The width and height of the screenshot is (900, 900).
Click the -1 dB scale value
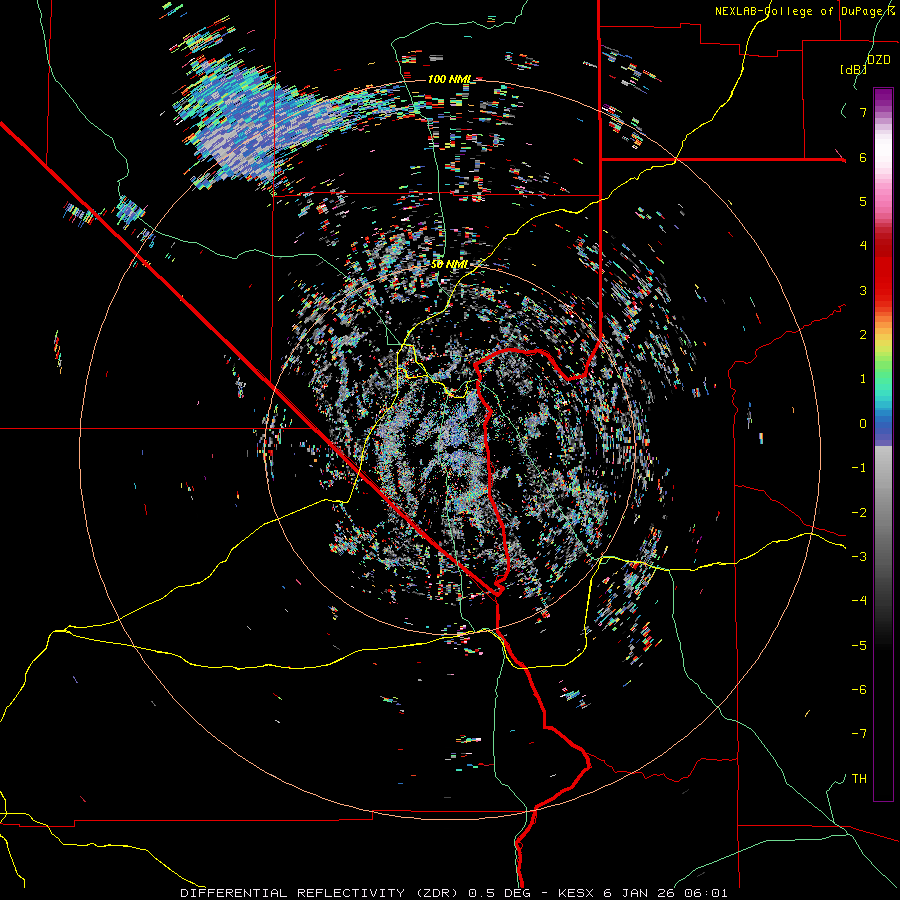(859, 468)
